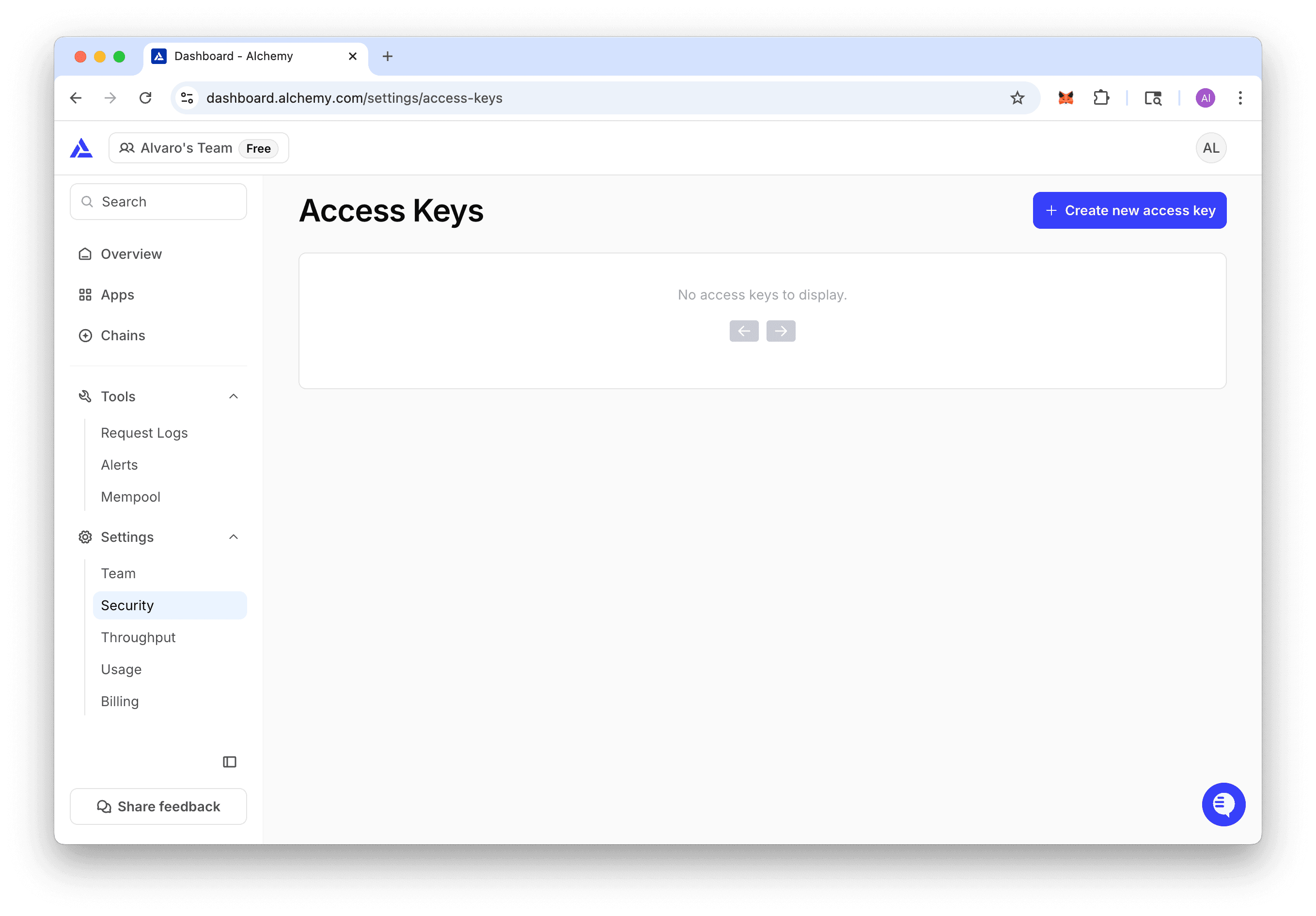Screen dimensions: 1316x916
Task: Open Request Logs in the sidebar
Action: pyautogui.click(x=144, y=433)
